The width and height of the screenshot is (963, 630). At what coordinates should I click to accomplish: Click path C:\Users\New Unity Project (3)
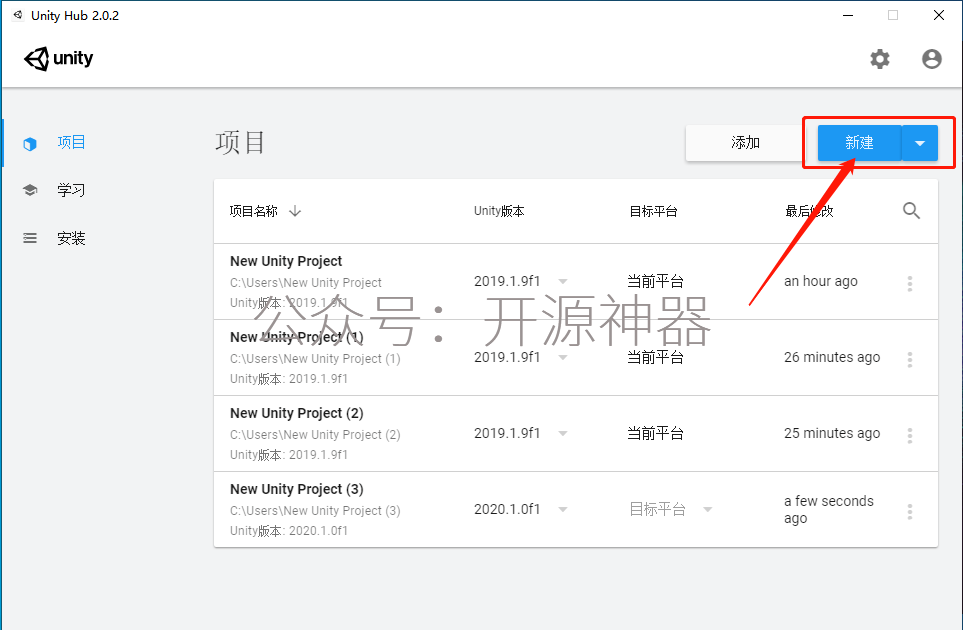[x=315, y=511]
